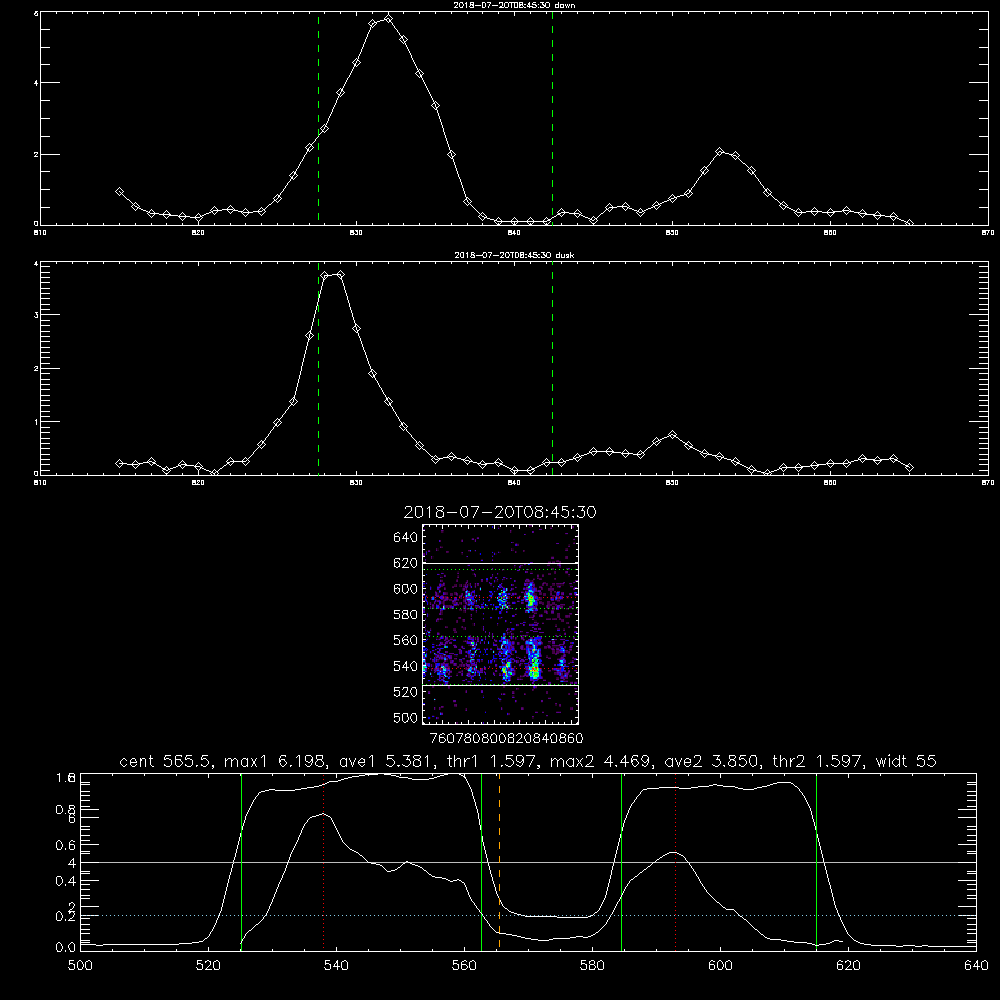Select the dusk curve's small secondary peak near 850
Image resolution: width=1000 pixels, height=1000 pixels.
tap(672, 434)
